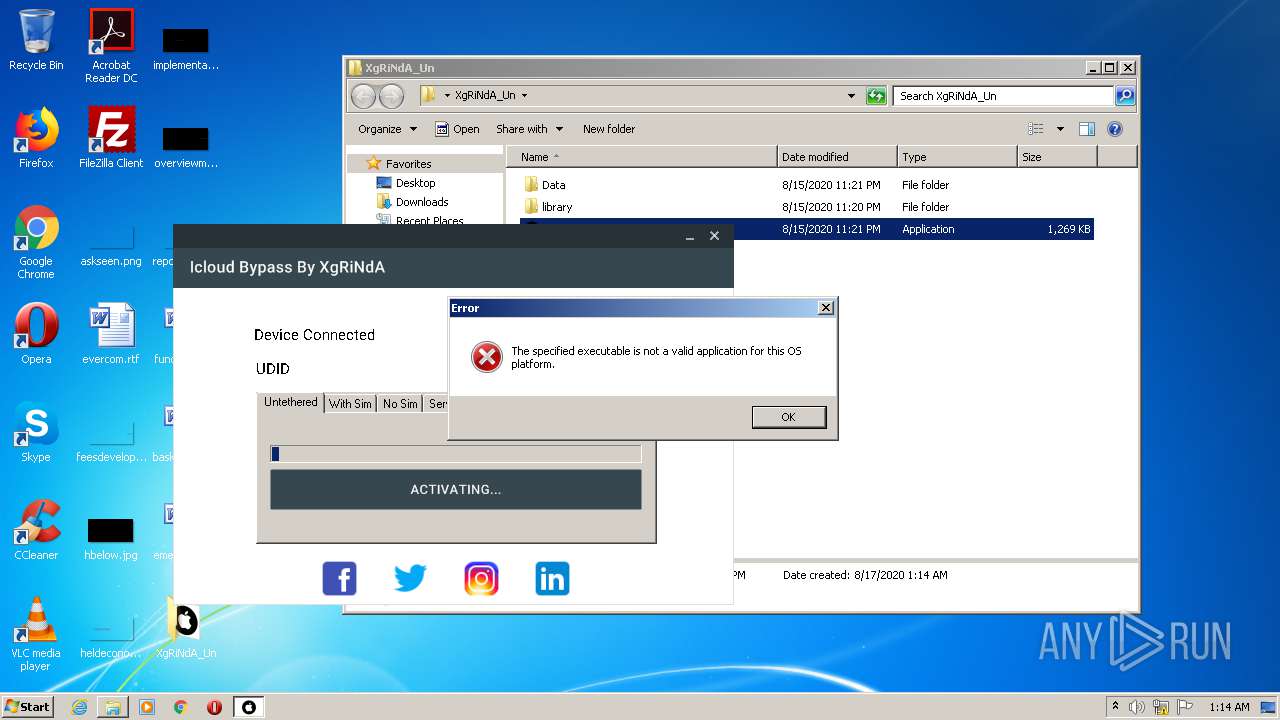Open the LinkedIn icon link
Screen dimensions: 1280x720
click(552, 578)
